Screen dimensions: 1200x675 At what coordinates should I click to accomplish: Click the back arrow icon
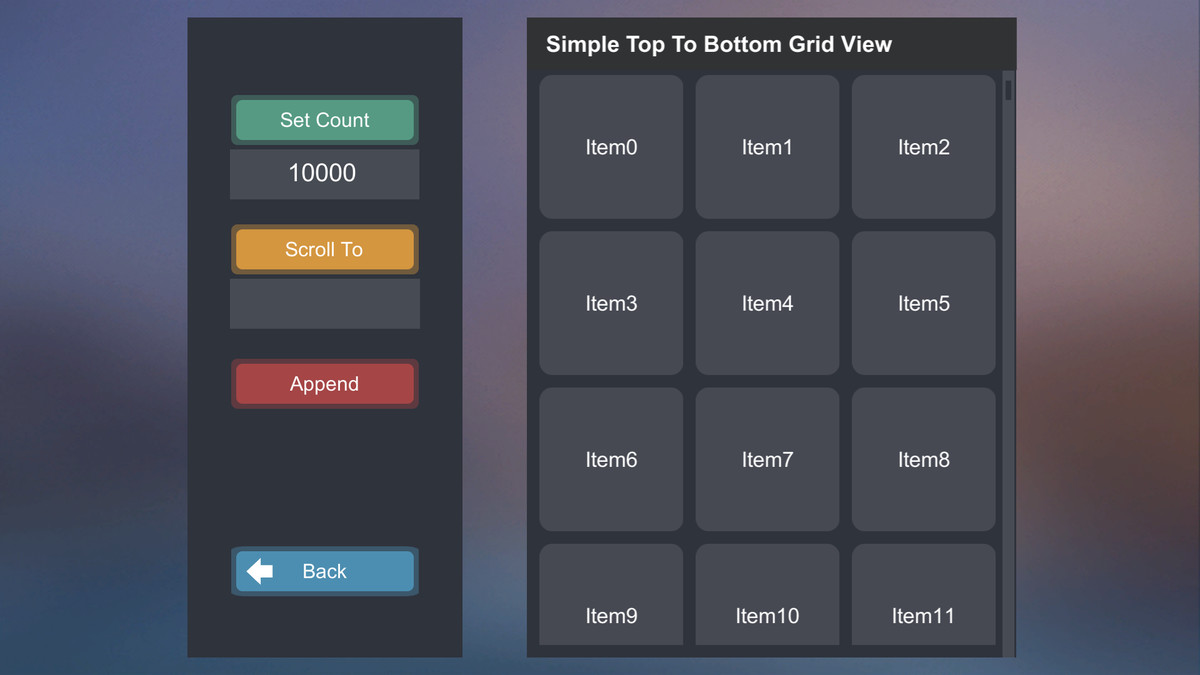pyautogui.click(x=259, y=571)
